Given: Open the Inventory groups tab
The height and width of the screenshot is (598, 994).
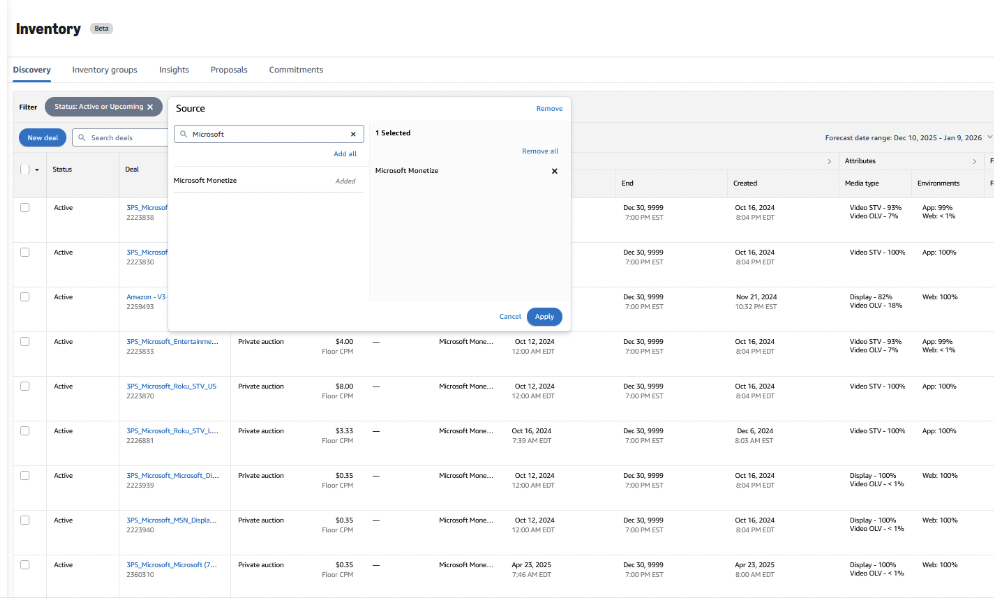Looking at the screenshot, I should (105, 70).
